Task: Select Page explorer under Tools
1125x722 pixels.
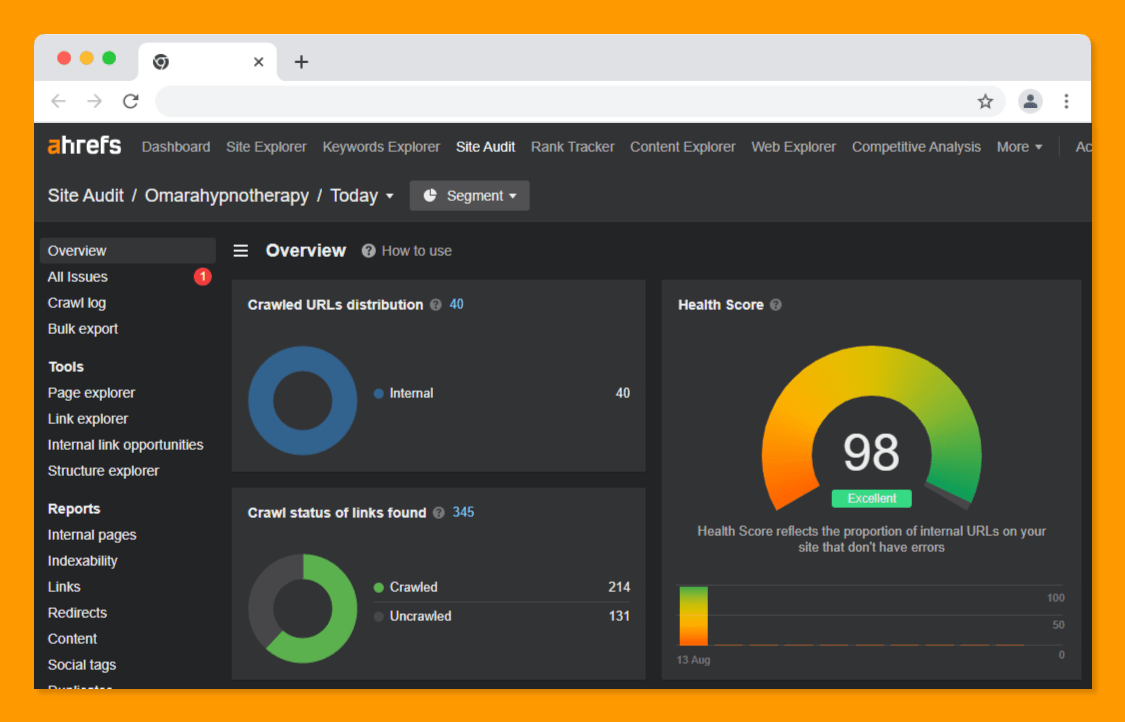Action: pyautogui.click(x=91, y=393)
